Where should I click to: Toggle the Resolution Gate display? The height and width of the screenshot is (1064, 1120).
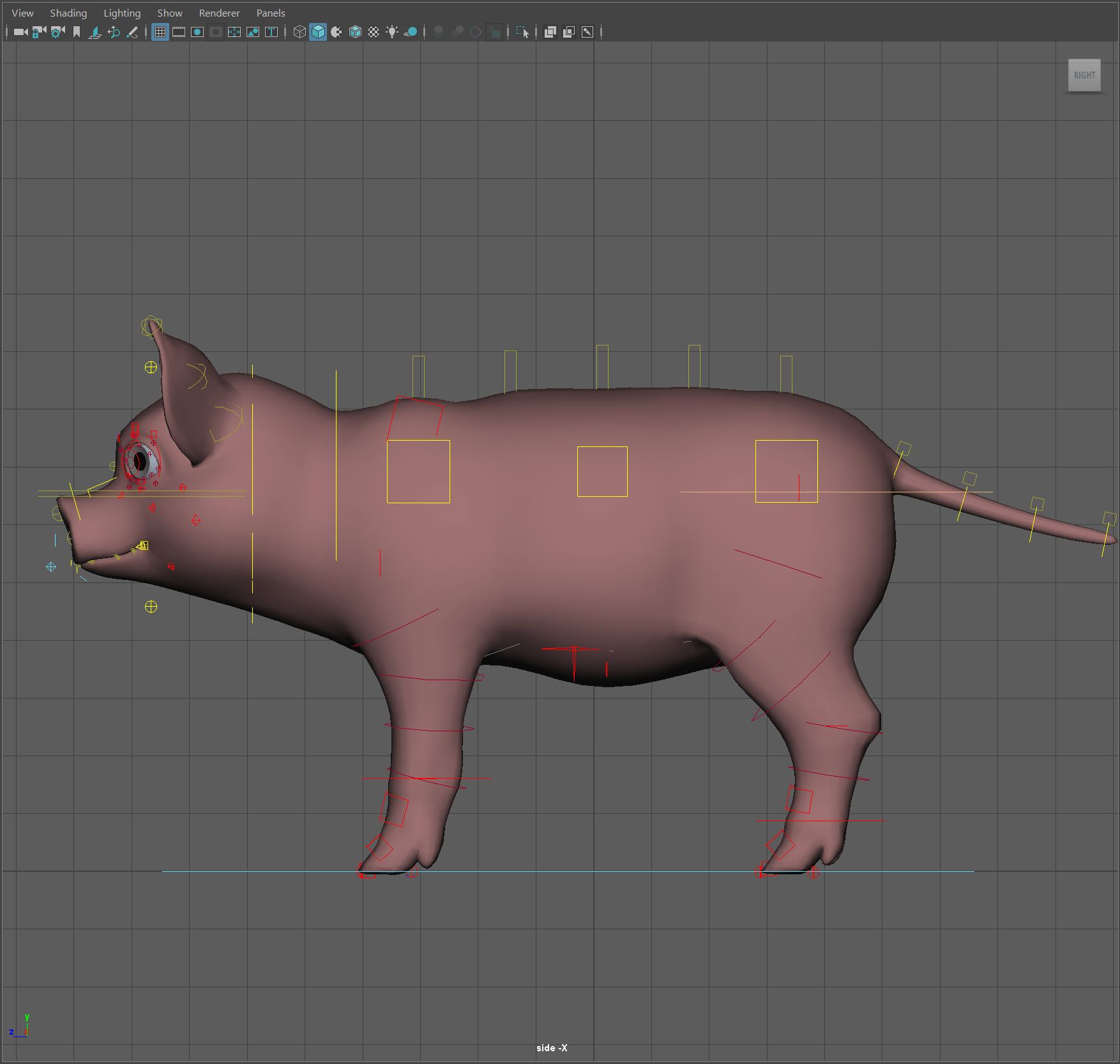(x=197, y=32)
